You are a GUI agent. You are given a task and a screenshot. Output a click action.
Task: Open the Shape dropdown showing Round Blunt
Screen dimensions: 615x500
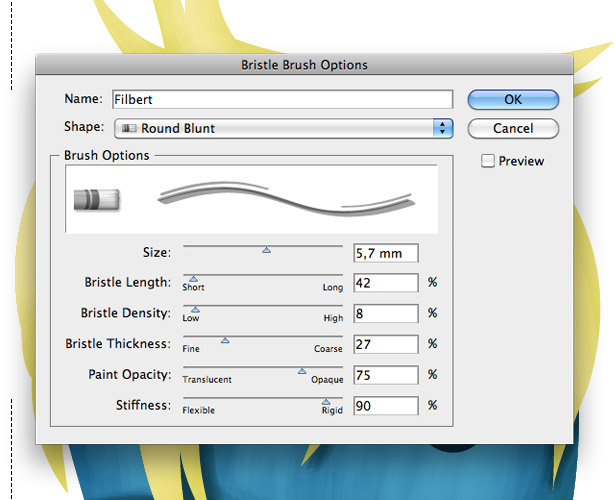pyautogui.click(x=284, y=128)
